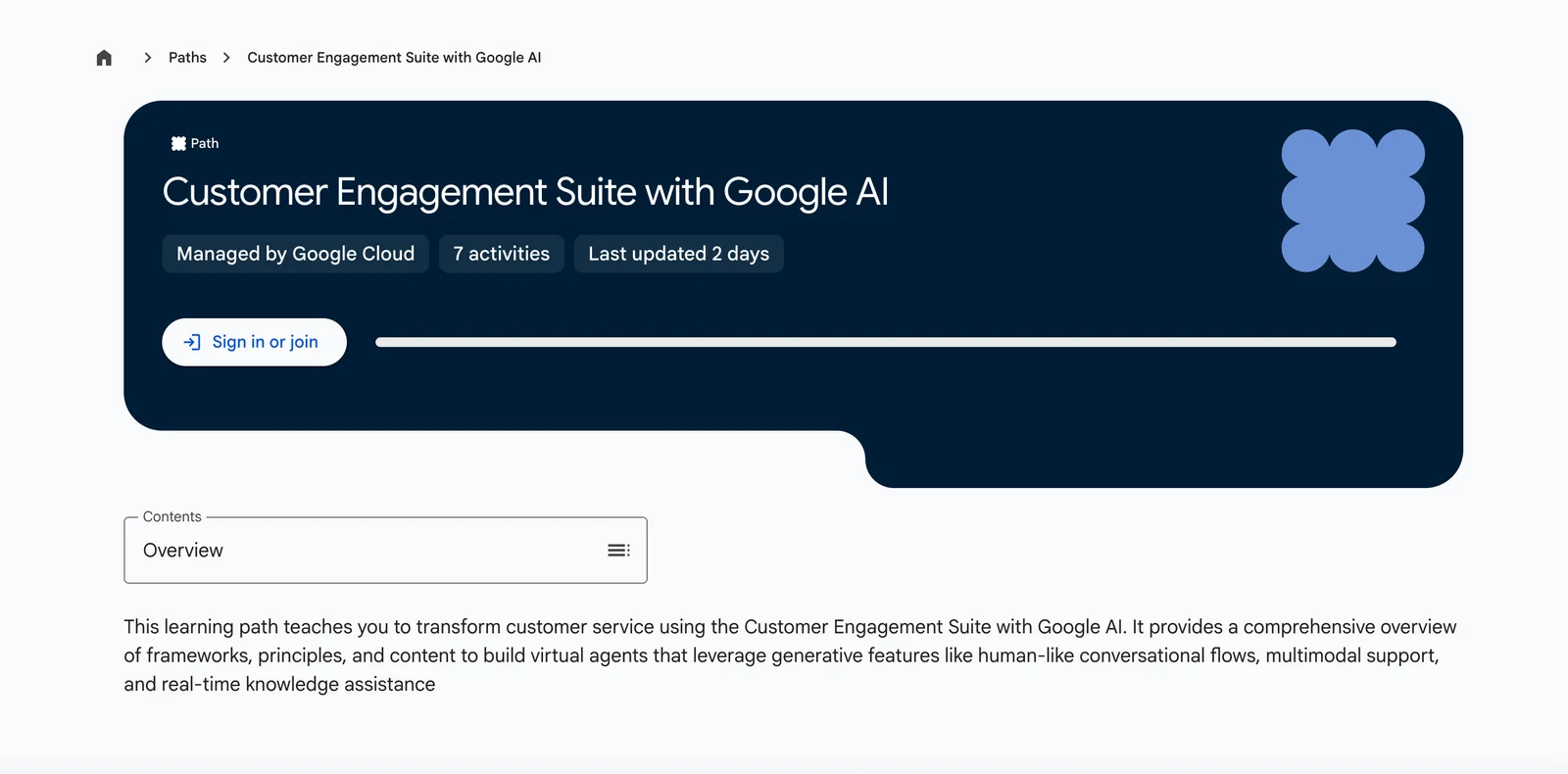Click the login arrow icon in sign-in button
This screenshot has width=1568, height=774.
click(192, 342)
